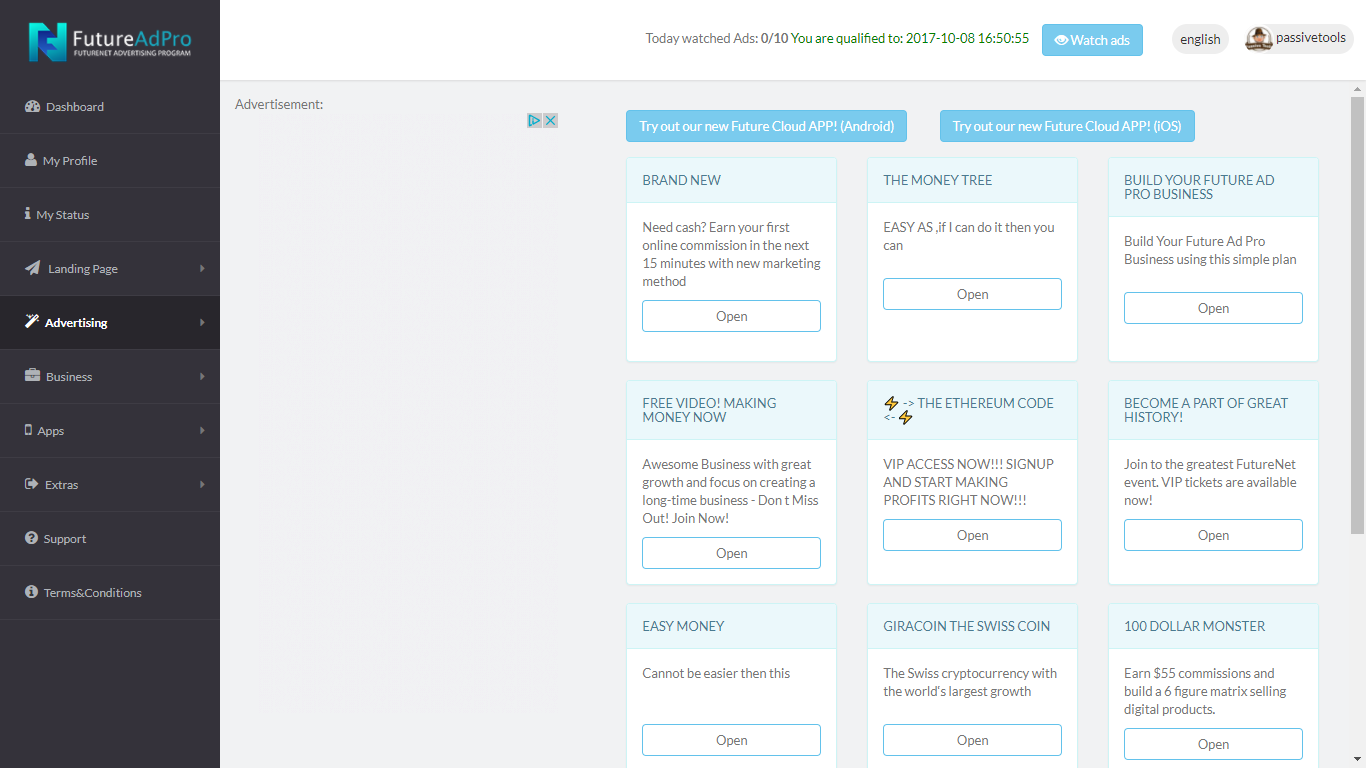
Task: Open the 100 DOLLAR MONSTER ad
Action: (1213, 744)
